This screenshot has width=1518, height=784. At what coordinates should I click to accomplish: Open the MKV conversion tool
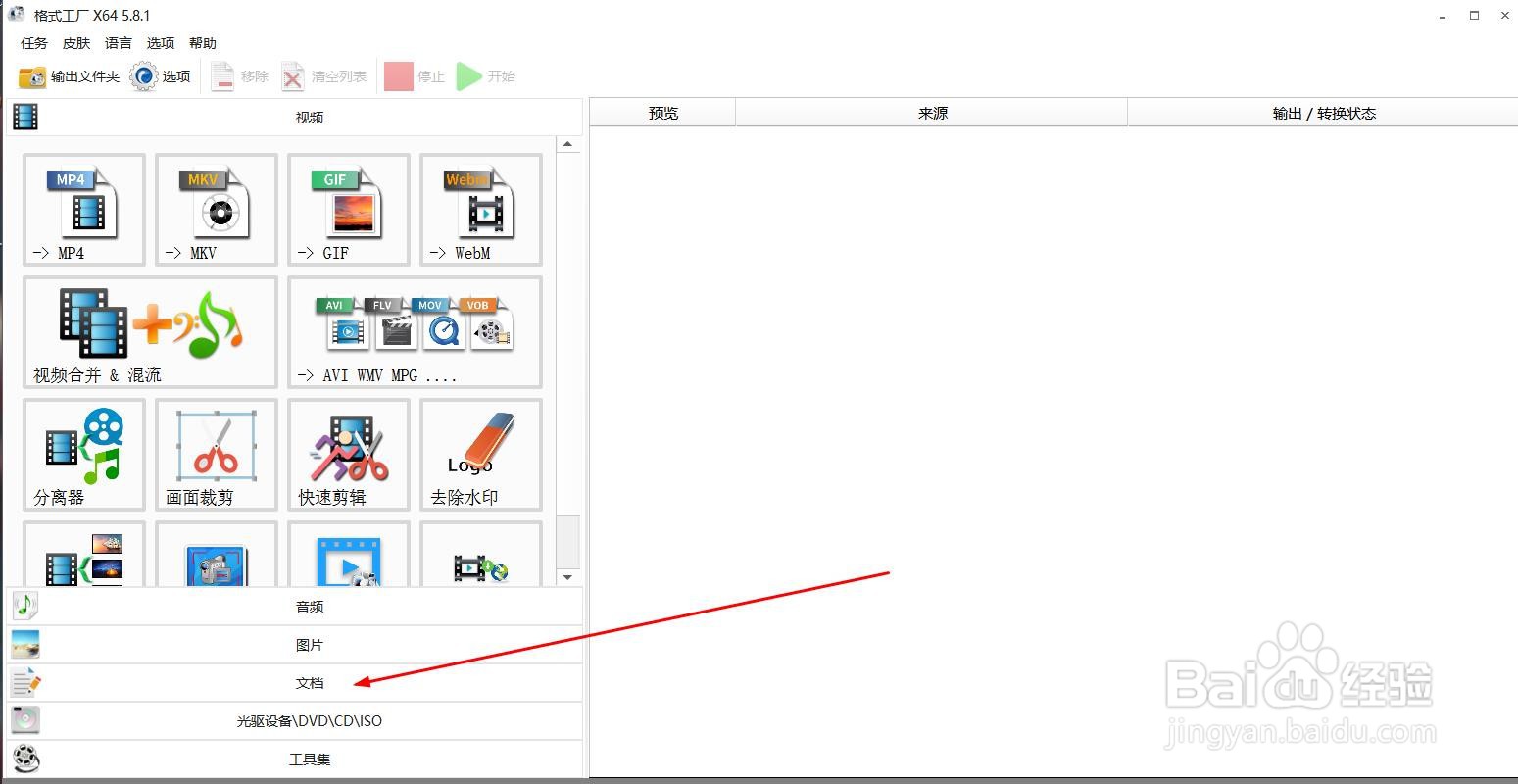(217, 210)
